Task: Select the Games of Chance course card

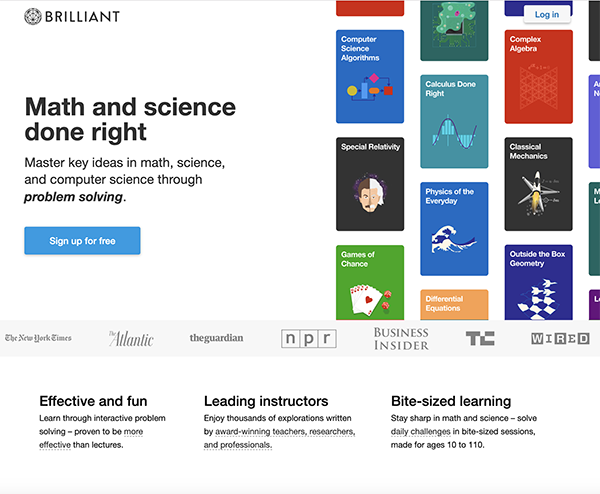Action: point(370,282)
